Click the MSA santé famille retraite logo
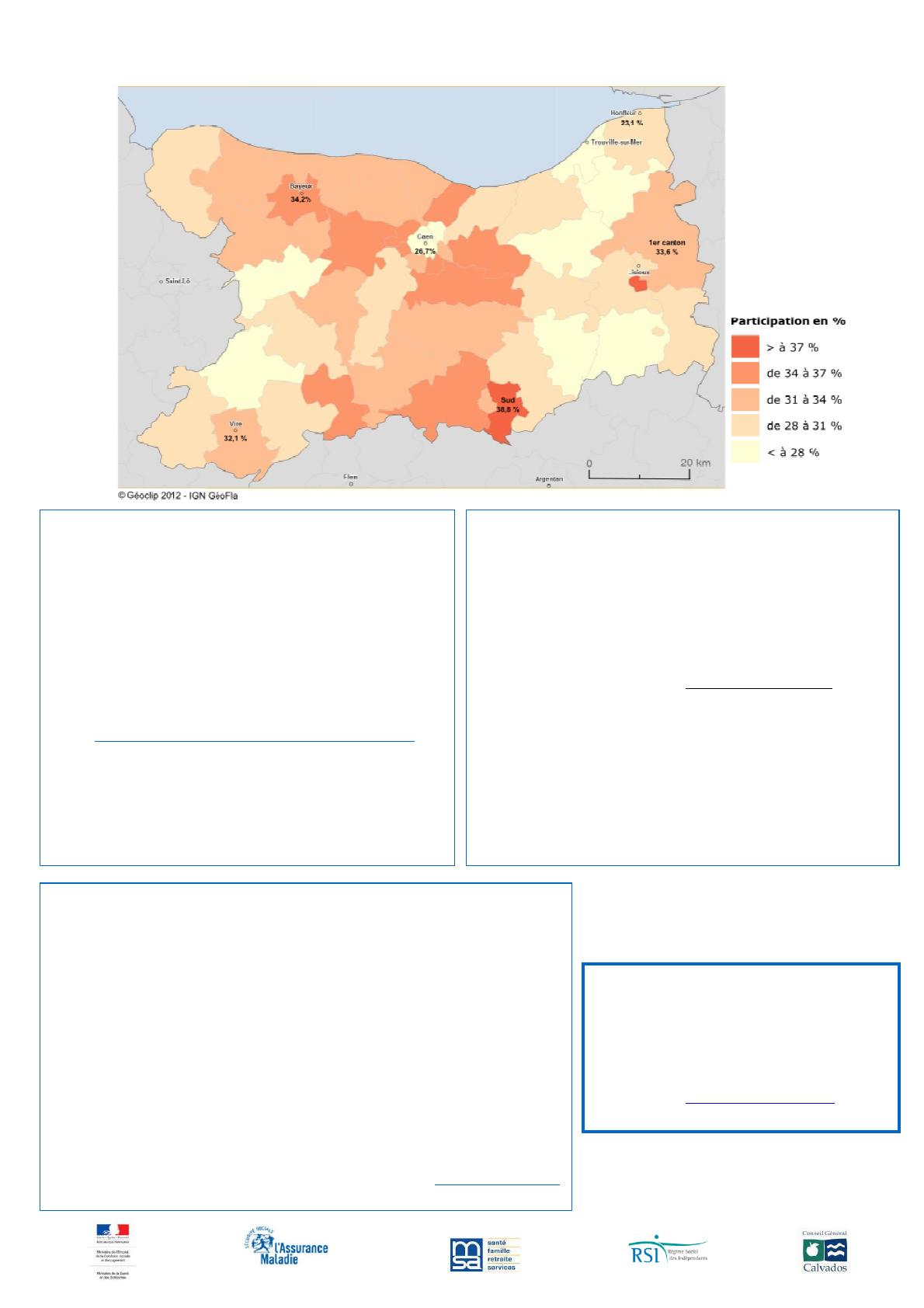Viewport: 924px width, 1308px height. [x=485, y=1254]
